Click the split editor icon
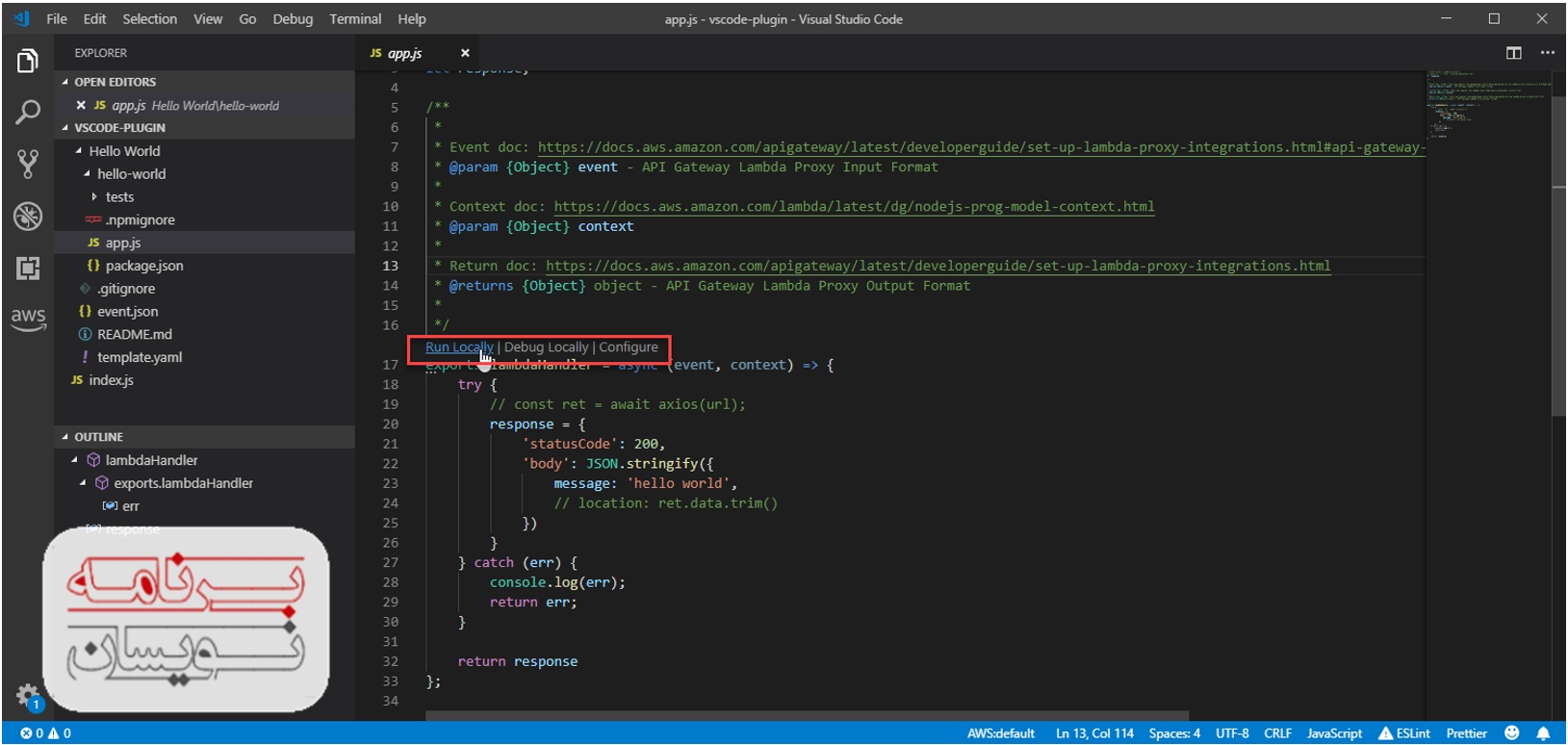The image size is (1568, 745). click(1514, 53)
